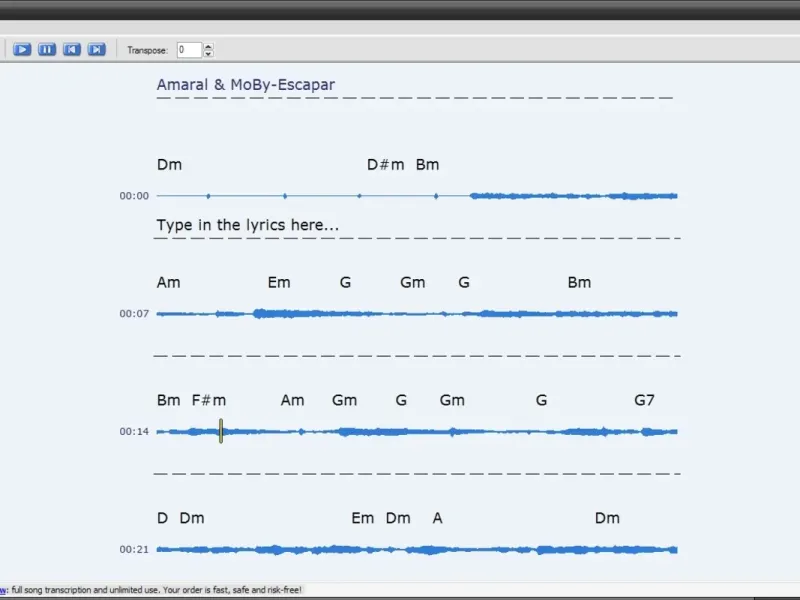
Task: Click the 00:14 timestamp label
Action: pyautogui.click(x=134, y=432)
